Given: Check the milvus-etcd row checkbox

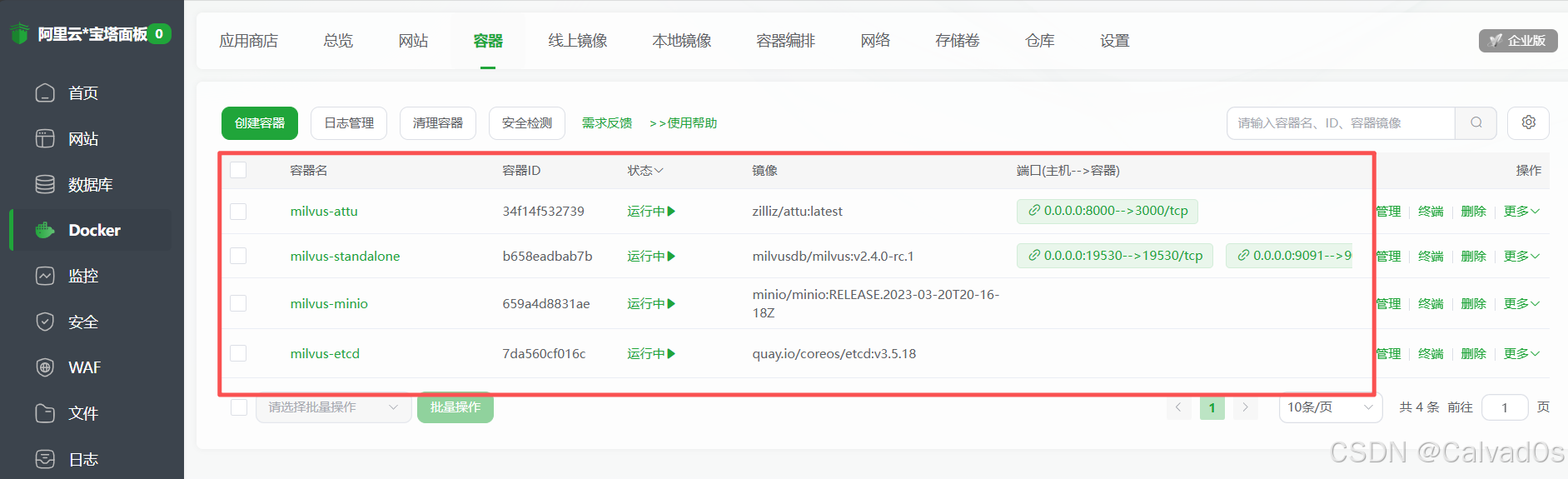Looking at the screenshot, I should tap(238, 353).
